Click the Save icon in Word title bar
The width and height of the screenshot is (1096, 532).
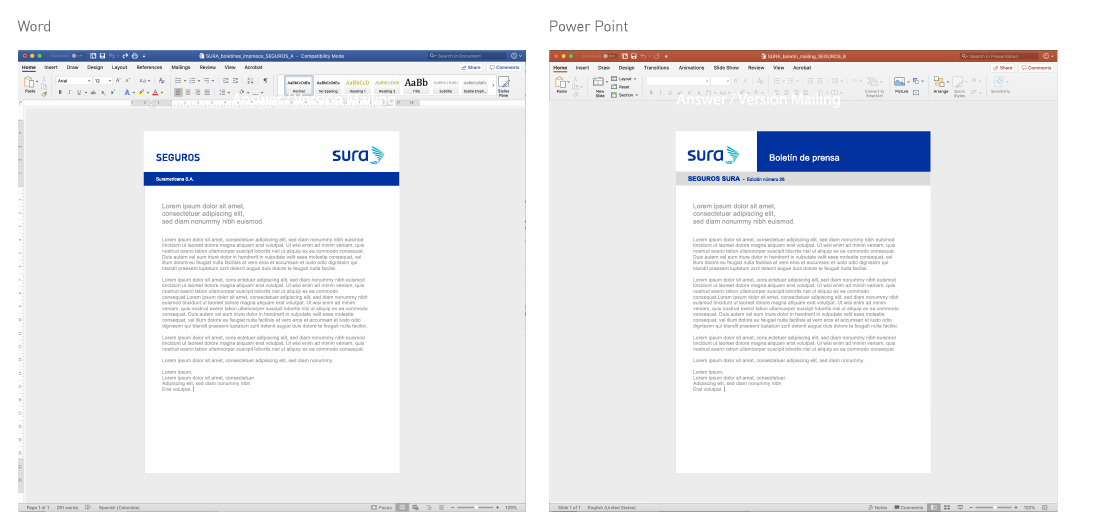(x=102, y=56)
